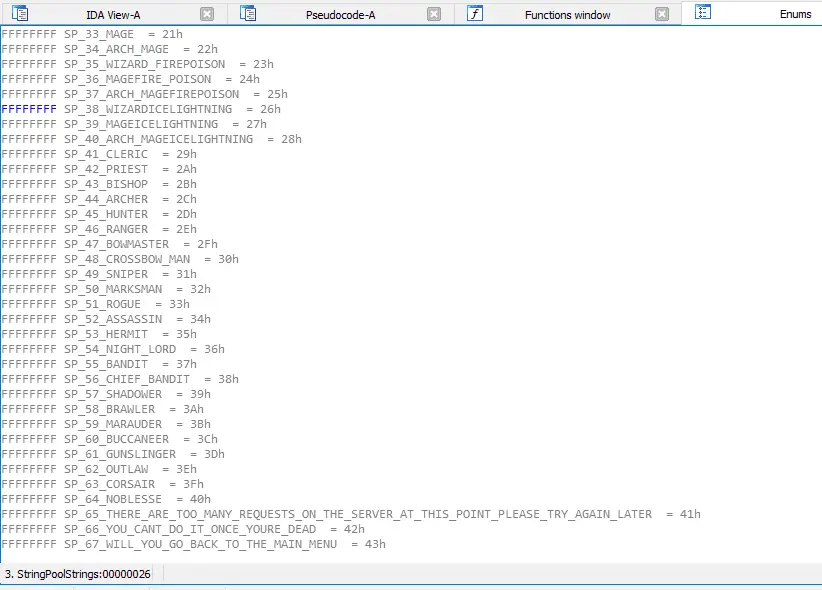Select enum member SP_64_NOBLESSE

coord(113,499)
